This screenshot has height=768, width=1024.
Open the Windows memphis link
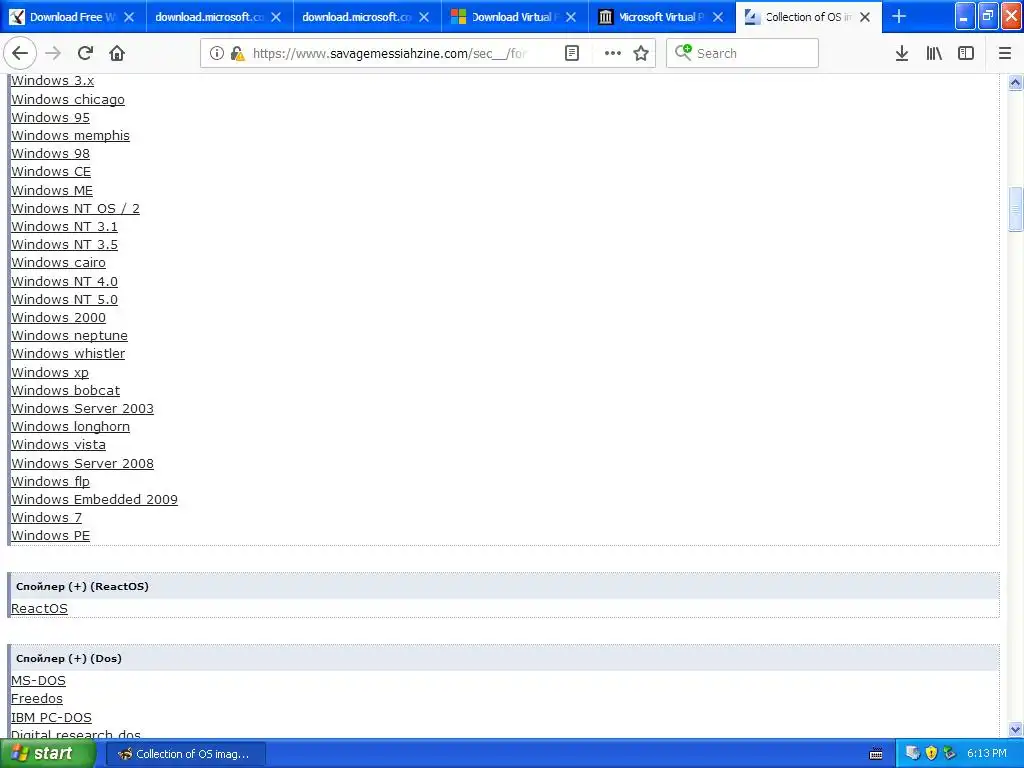[x=71, y=135]
